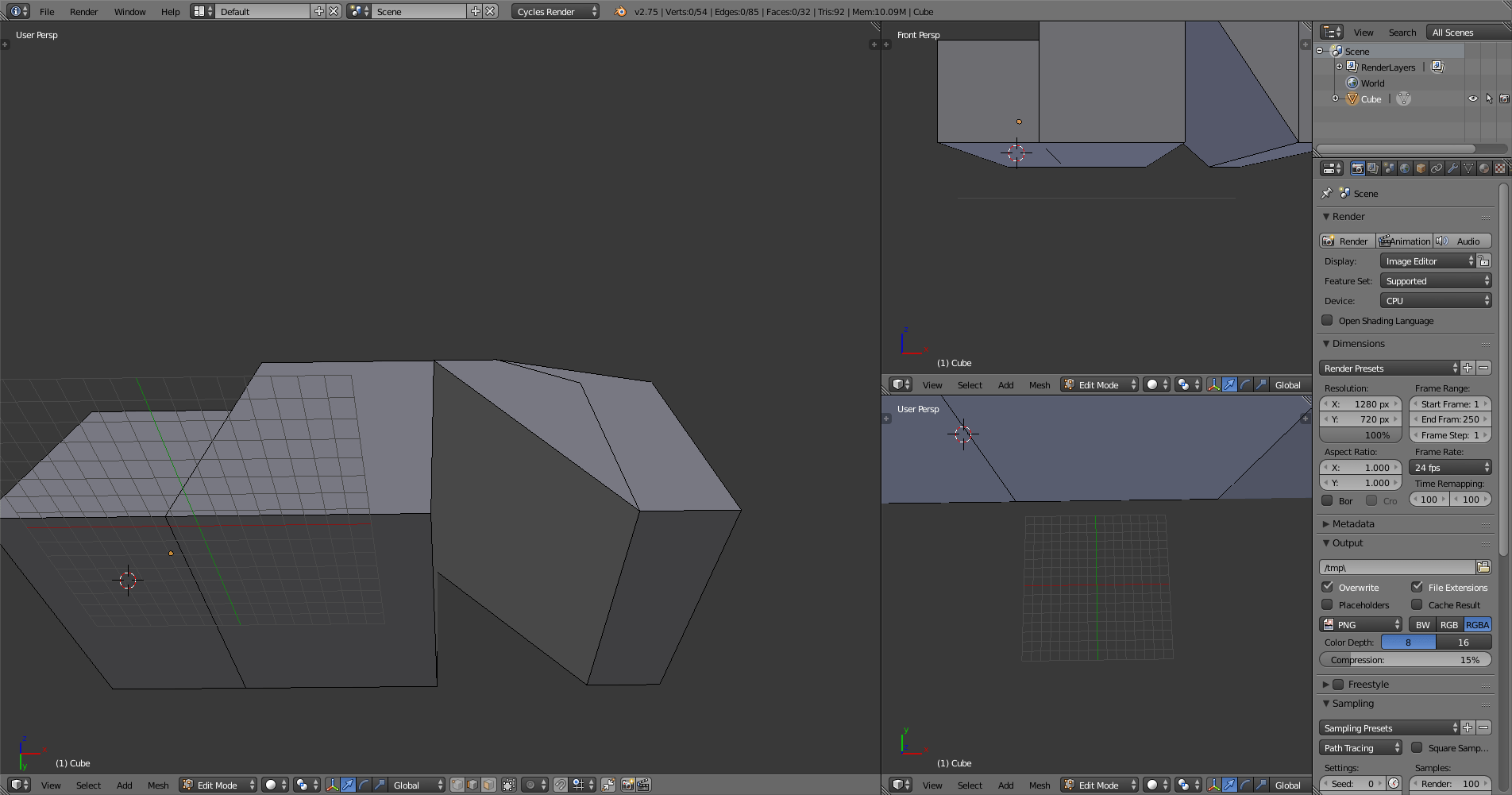Viewport: 1512px width, 795px height.
Task: Toggle Cube visibility eye in outliner
Action: [1473, 98]
